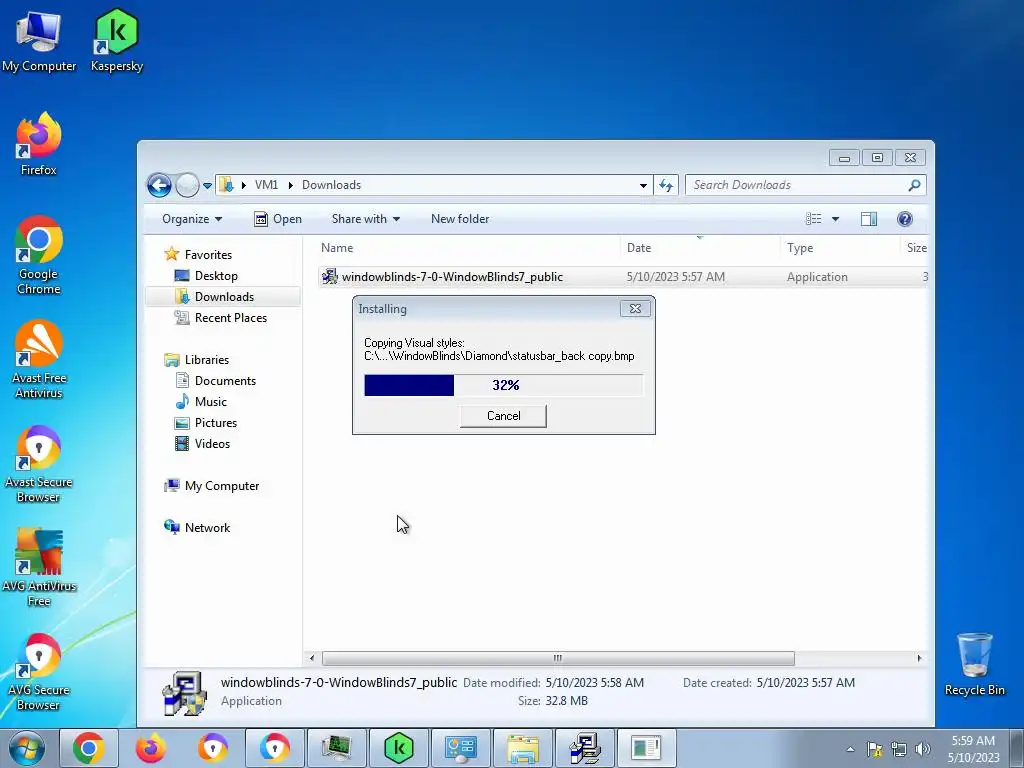1024x768 pixels.
Task: Click the Windows Start button
Action: [27, 748]
